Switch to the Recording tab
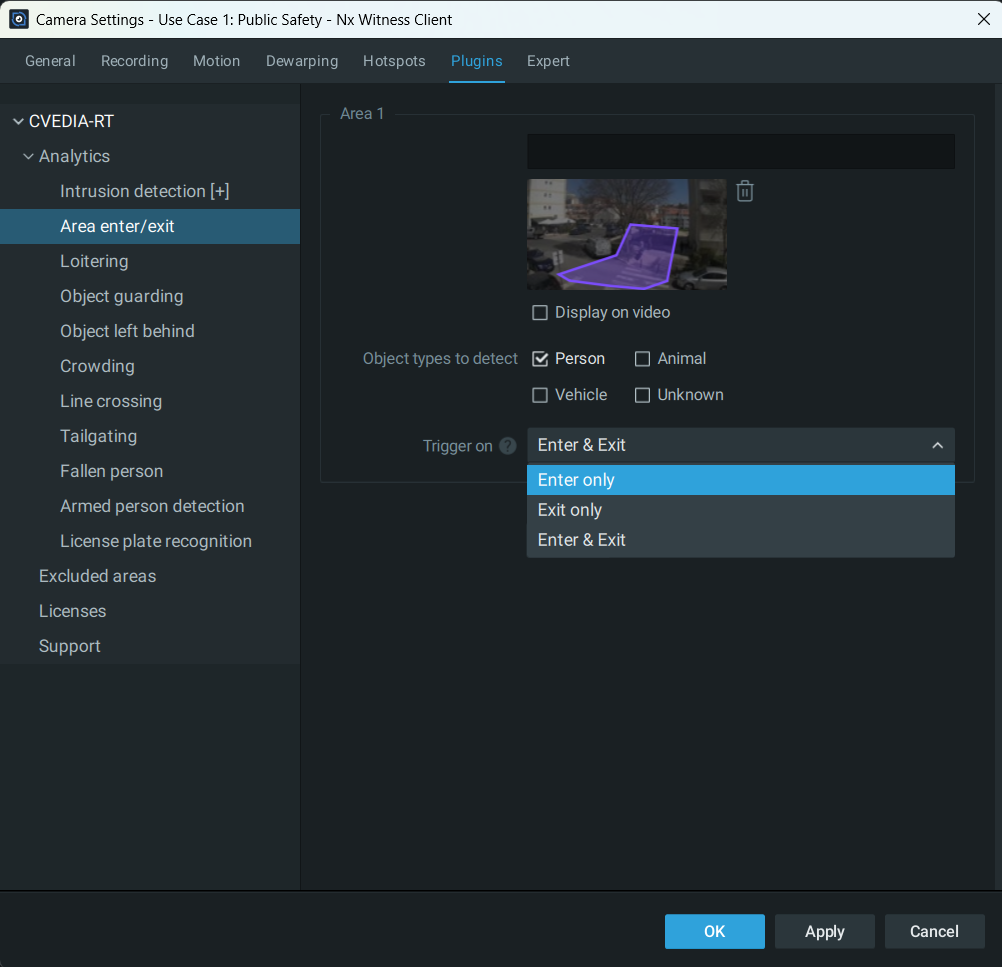Viewport: 1002px width, 967px height. point(134,61)
